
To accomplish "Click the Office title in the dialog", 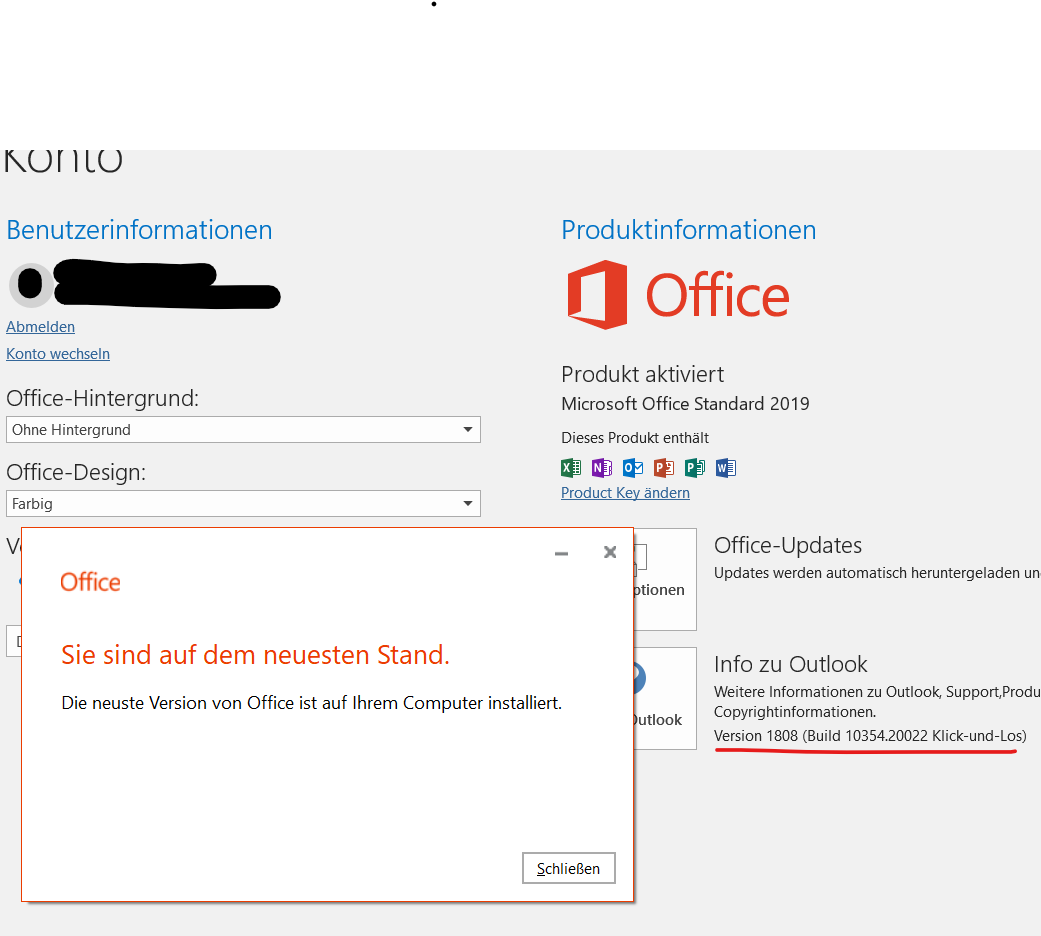I will [90, 582].
